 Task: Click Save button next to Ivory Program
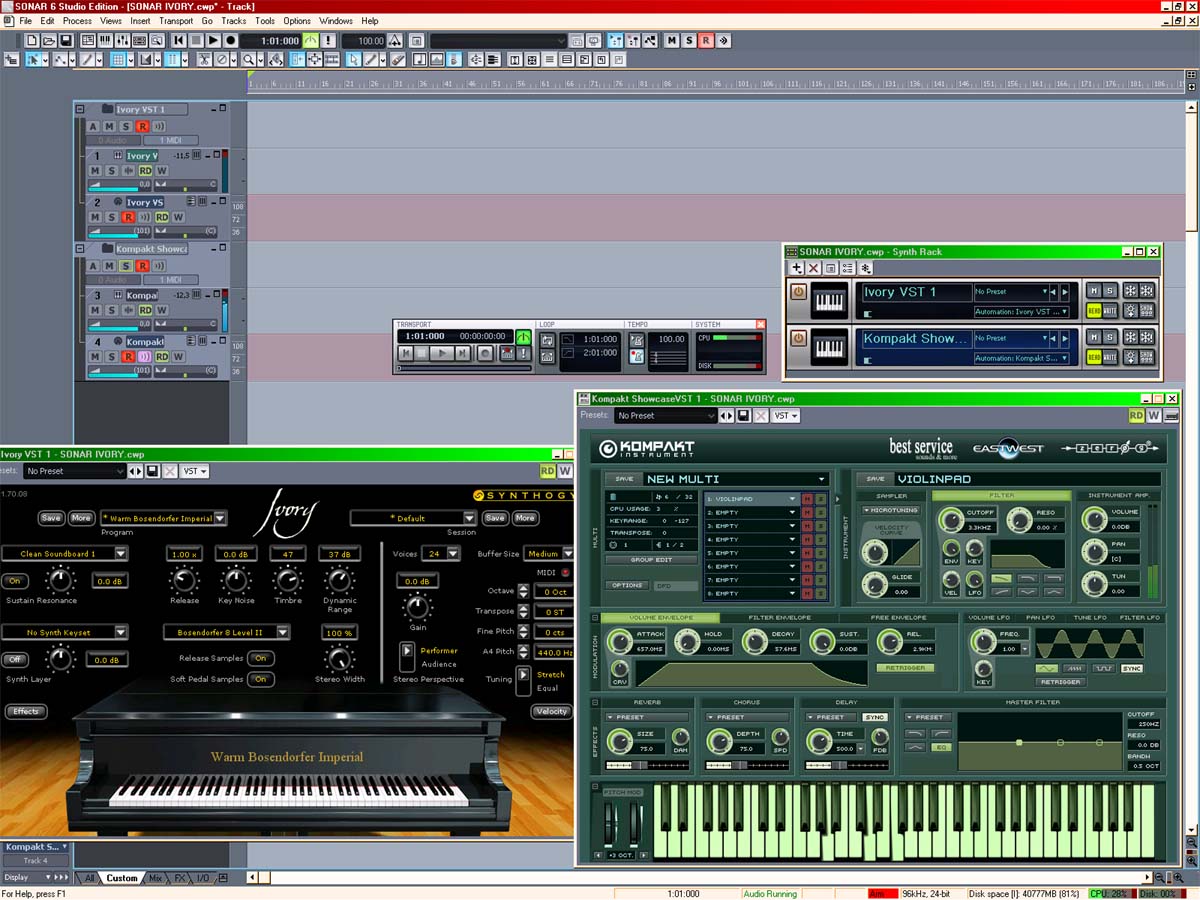coord(51,518)
